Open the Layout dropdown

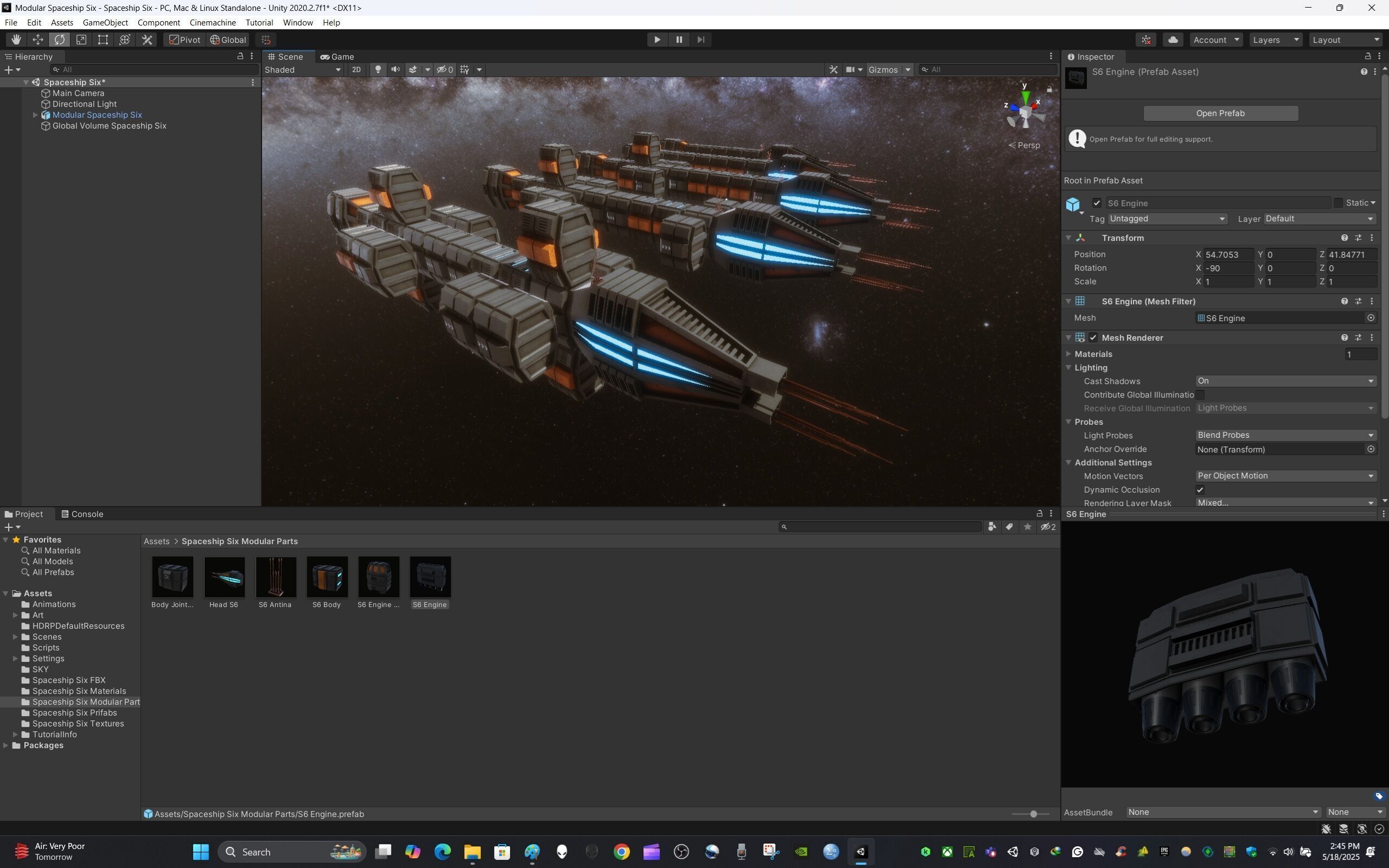point(1346,40)
